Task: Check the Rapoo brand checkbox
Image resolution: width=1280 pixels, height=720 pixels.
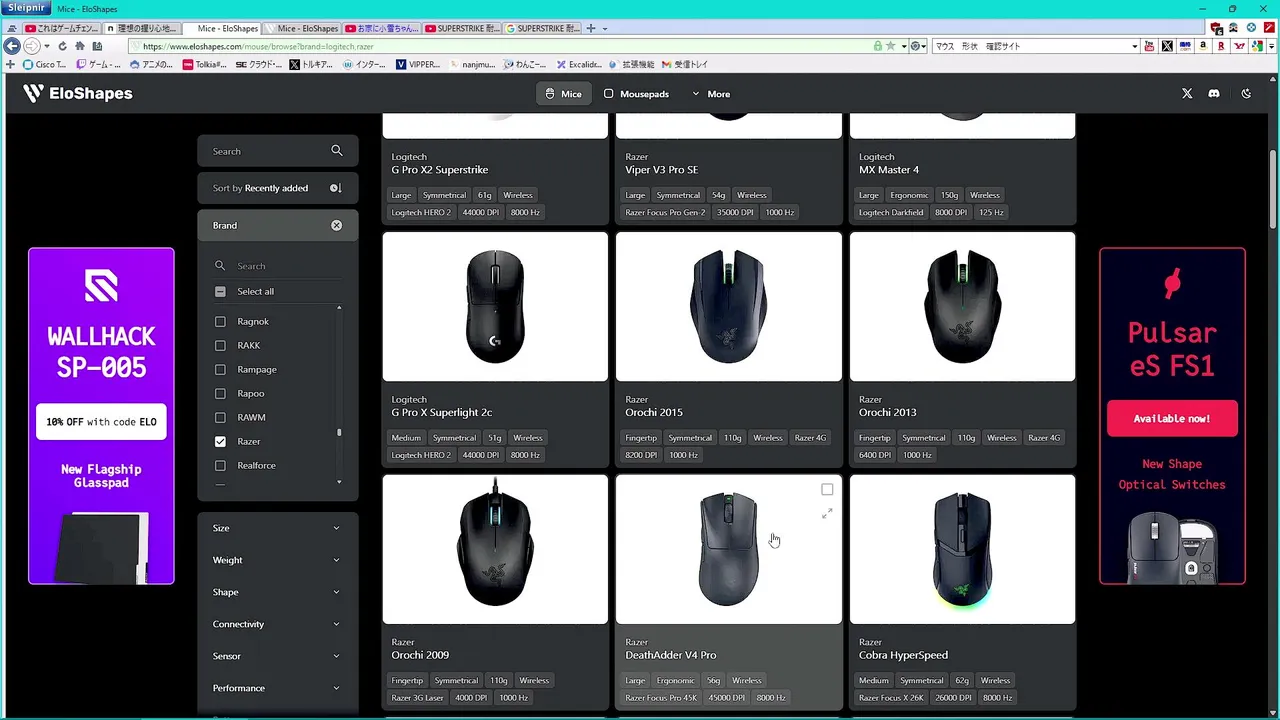Action: pyautogui.click(x=221, y=393)
